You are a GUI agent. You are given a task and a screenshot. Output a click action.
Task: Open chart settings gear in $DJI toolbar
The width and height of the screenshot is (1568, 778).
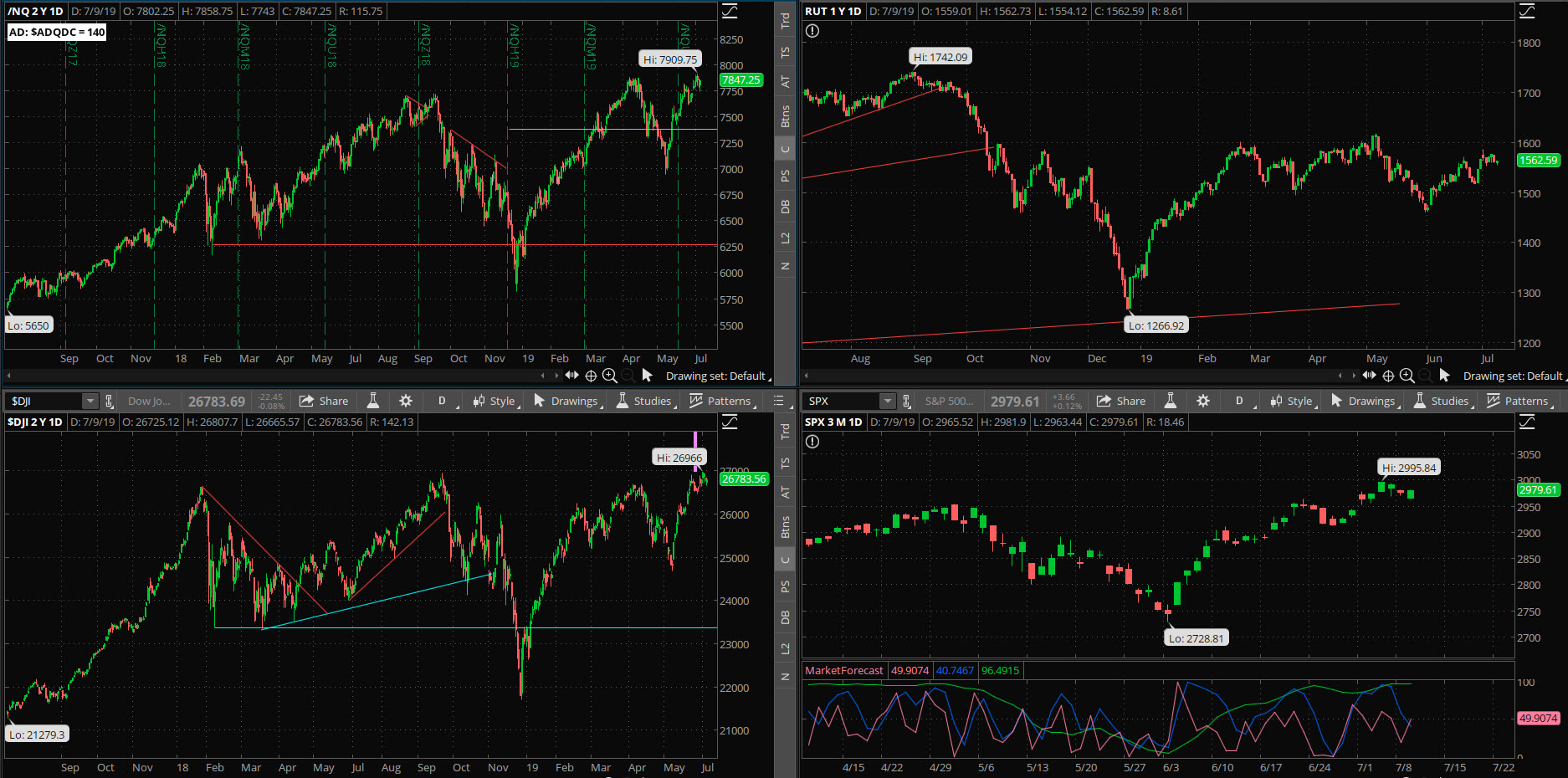406,401
